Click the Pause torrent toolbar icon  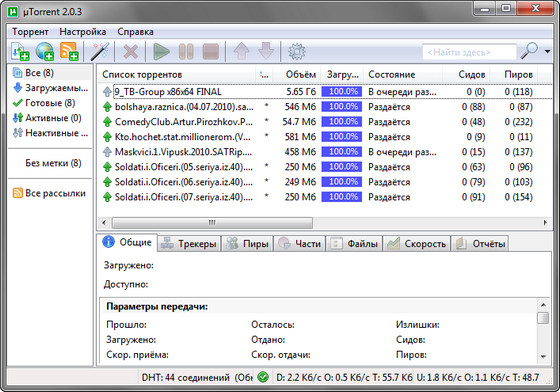(x=186, y=52)
